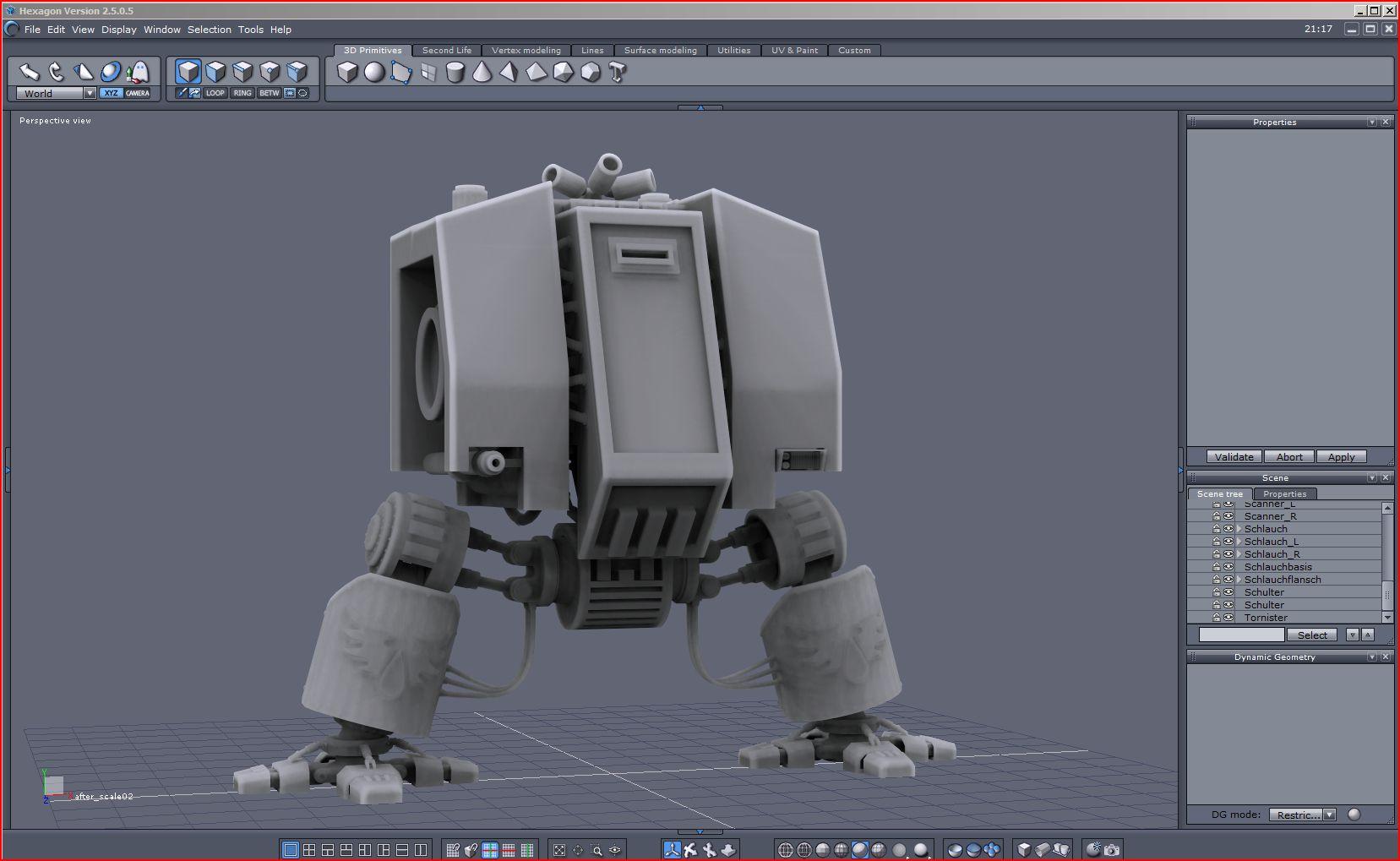This screenshot has height=861, width=1400.
Task: Open the World coordinate dropdown
Action: click(x=90, y=94)
